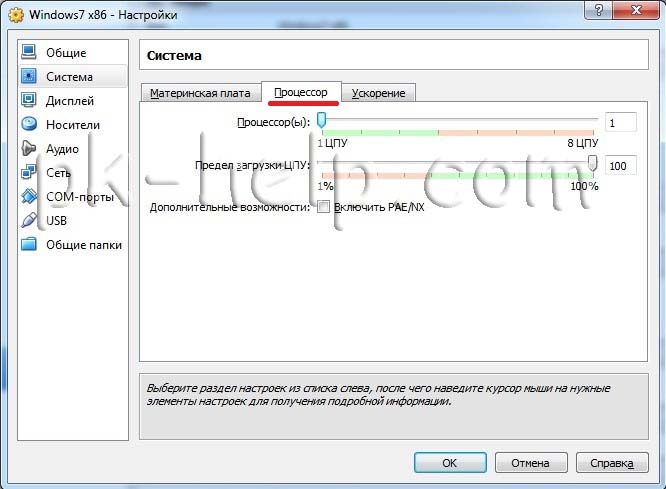Click the settings gear icon in title bar

16,15
